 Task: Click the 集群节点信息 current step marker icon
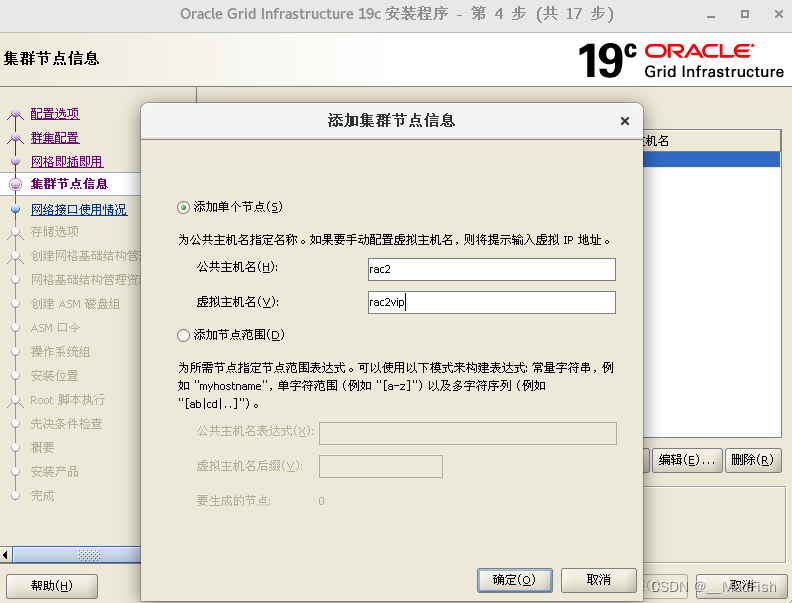[x=16, y=184]
